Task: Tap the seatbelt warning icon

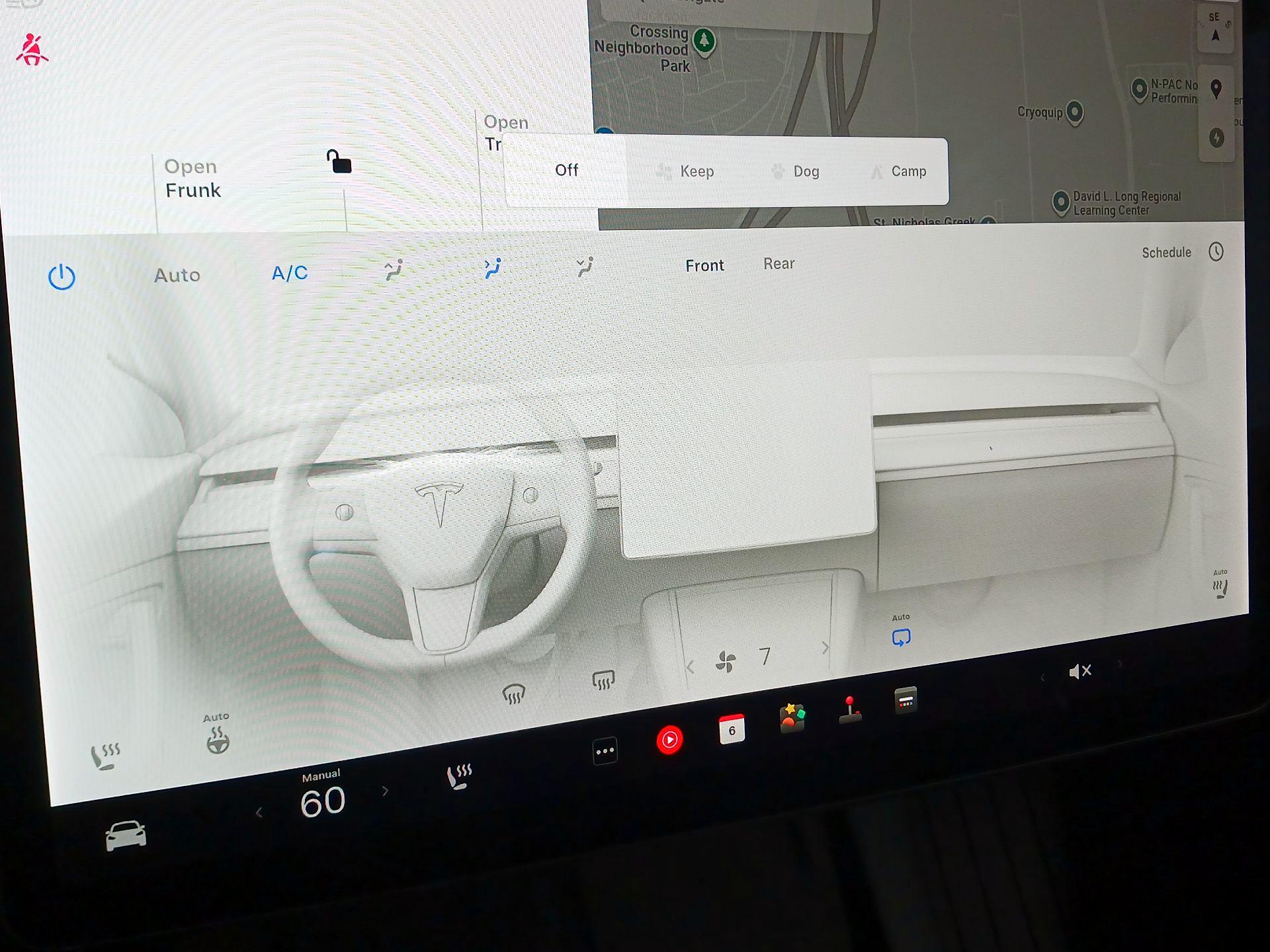Action: coord(32,50)
